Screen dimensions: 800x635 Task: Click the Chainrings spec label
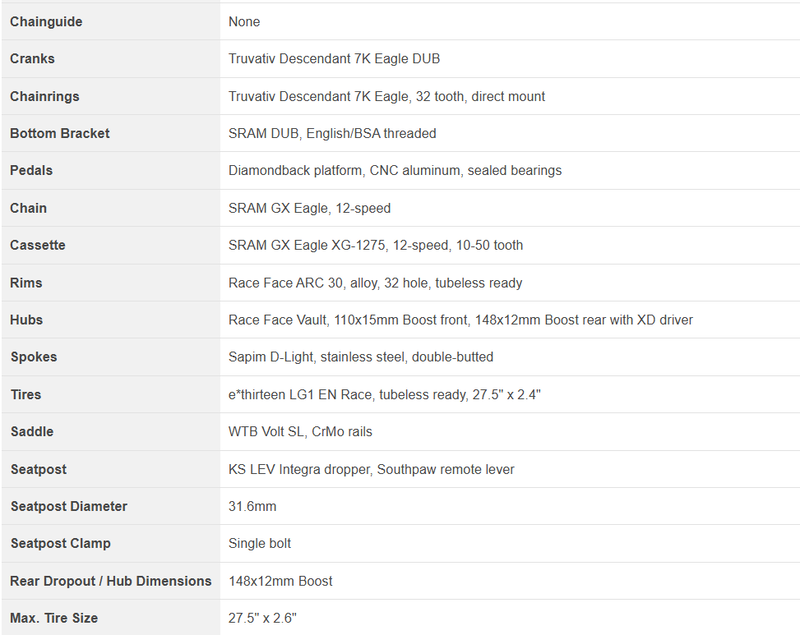45,96
